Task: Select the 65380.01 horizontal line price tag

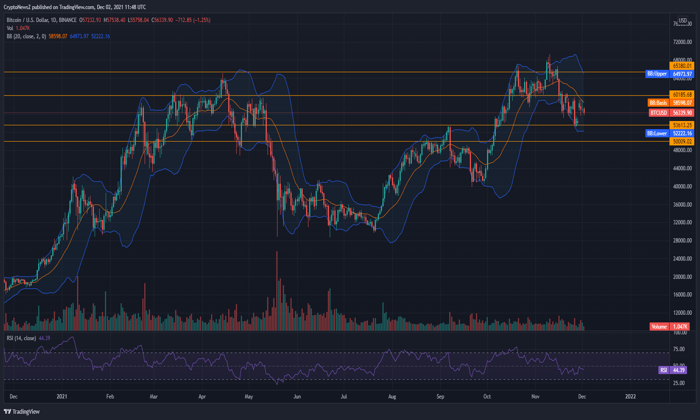Action: pos(682,66)
